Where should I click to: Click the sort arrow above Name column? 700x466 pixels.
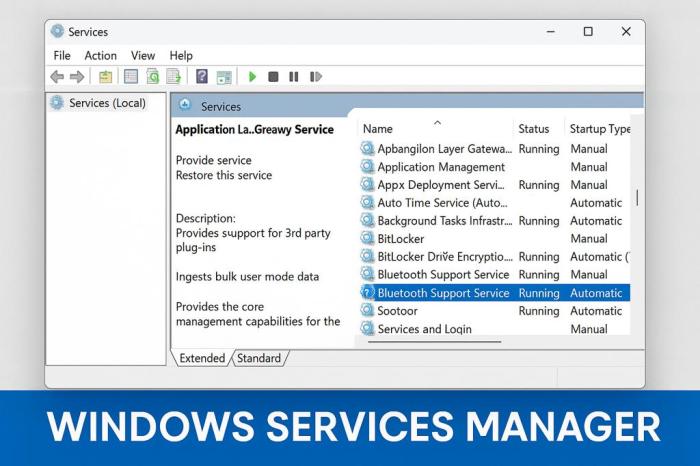tap(438, 122)
